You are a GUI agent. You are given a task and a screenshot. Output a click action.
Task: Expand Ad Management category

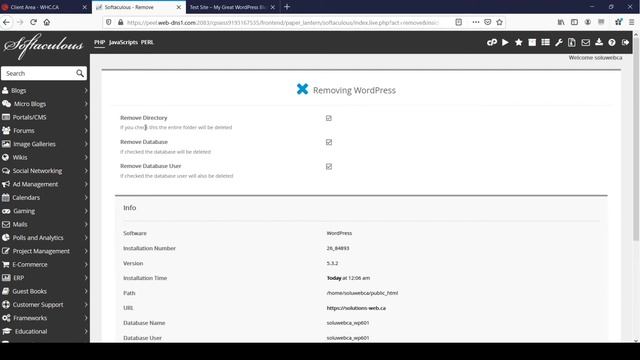click(45, 184)
